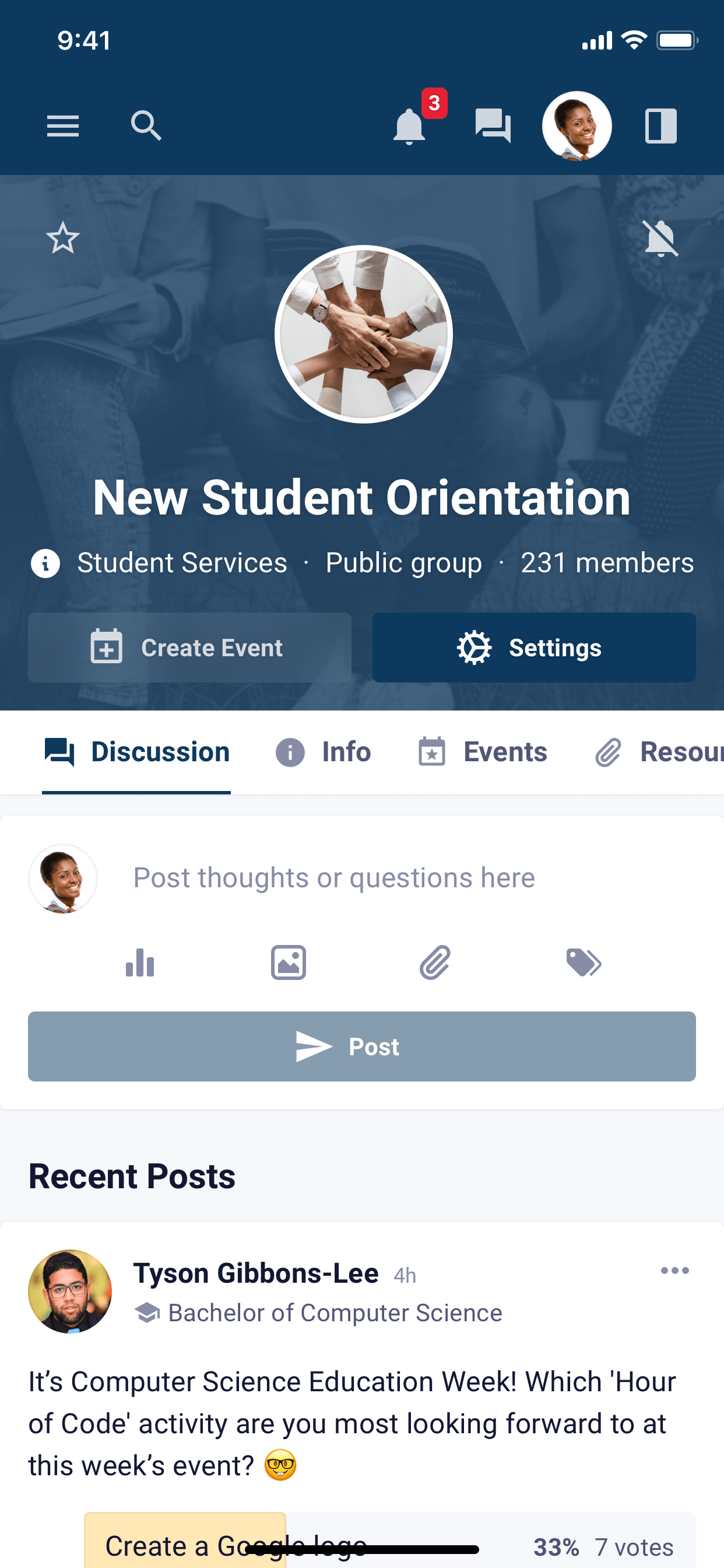Tap the search magnifier icon
Image resolution: width=724 pixels, height=1568 pixels.
(x=146, y=126)
